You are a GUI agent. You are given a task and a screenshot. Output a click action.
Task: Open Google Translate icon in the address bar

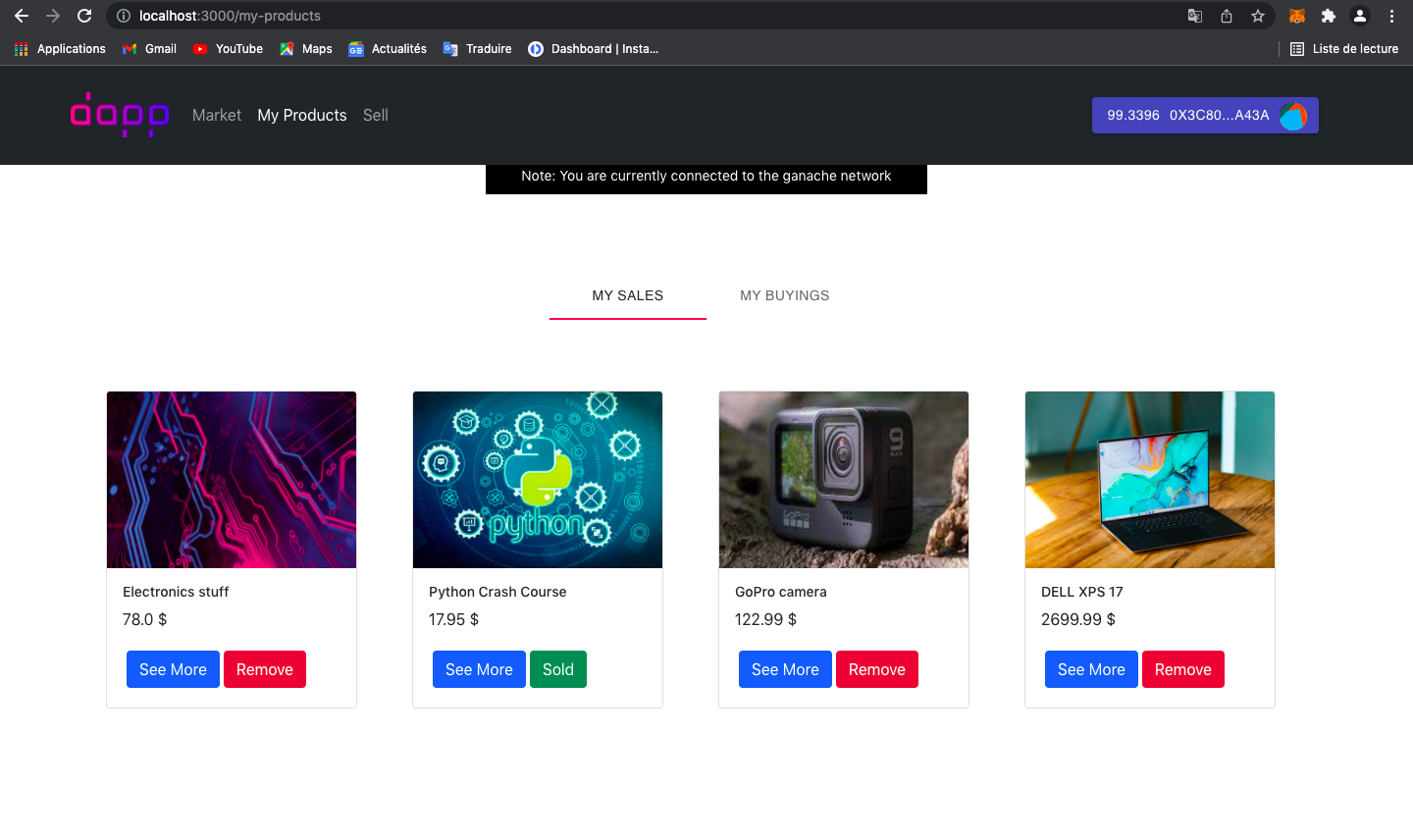pyautogui.click(x=1194, y=16)
